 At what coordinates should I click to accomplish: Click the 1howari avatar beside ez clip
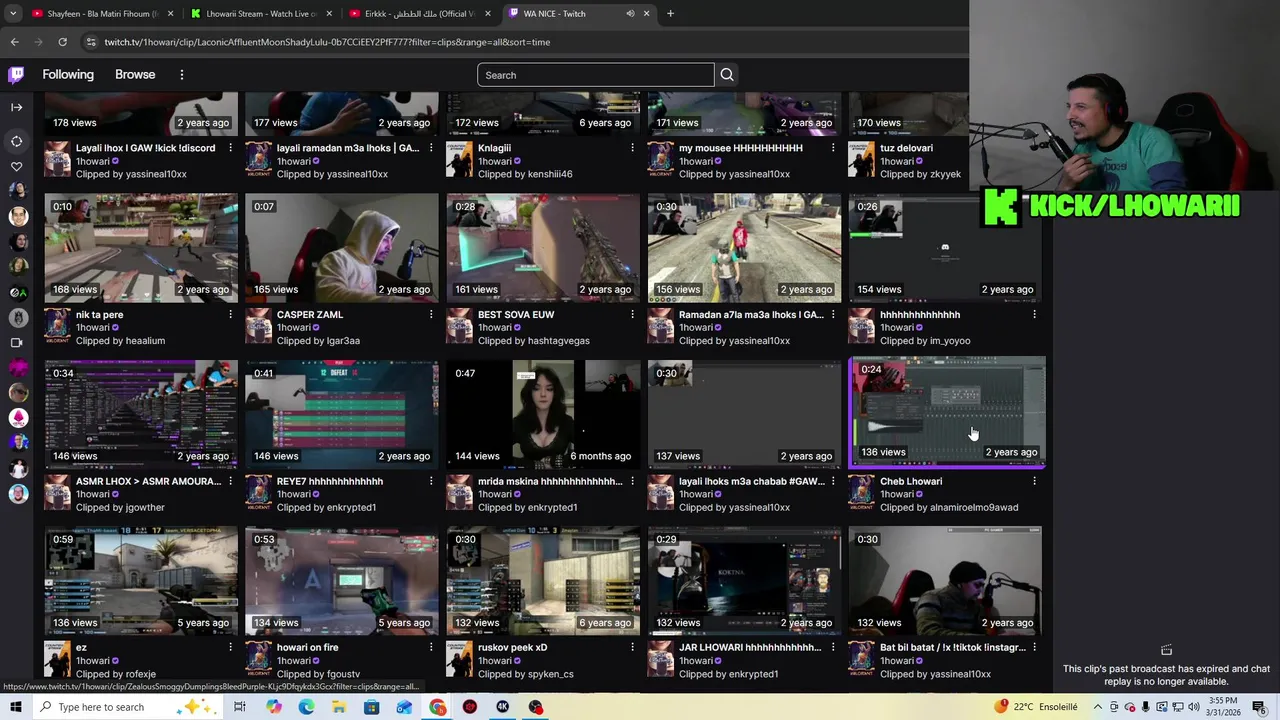(x=57, y=658)
